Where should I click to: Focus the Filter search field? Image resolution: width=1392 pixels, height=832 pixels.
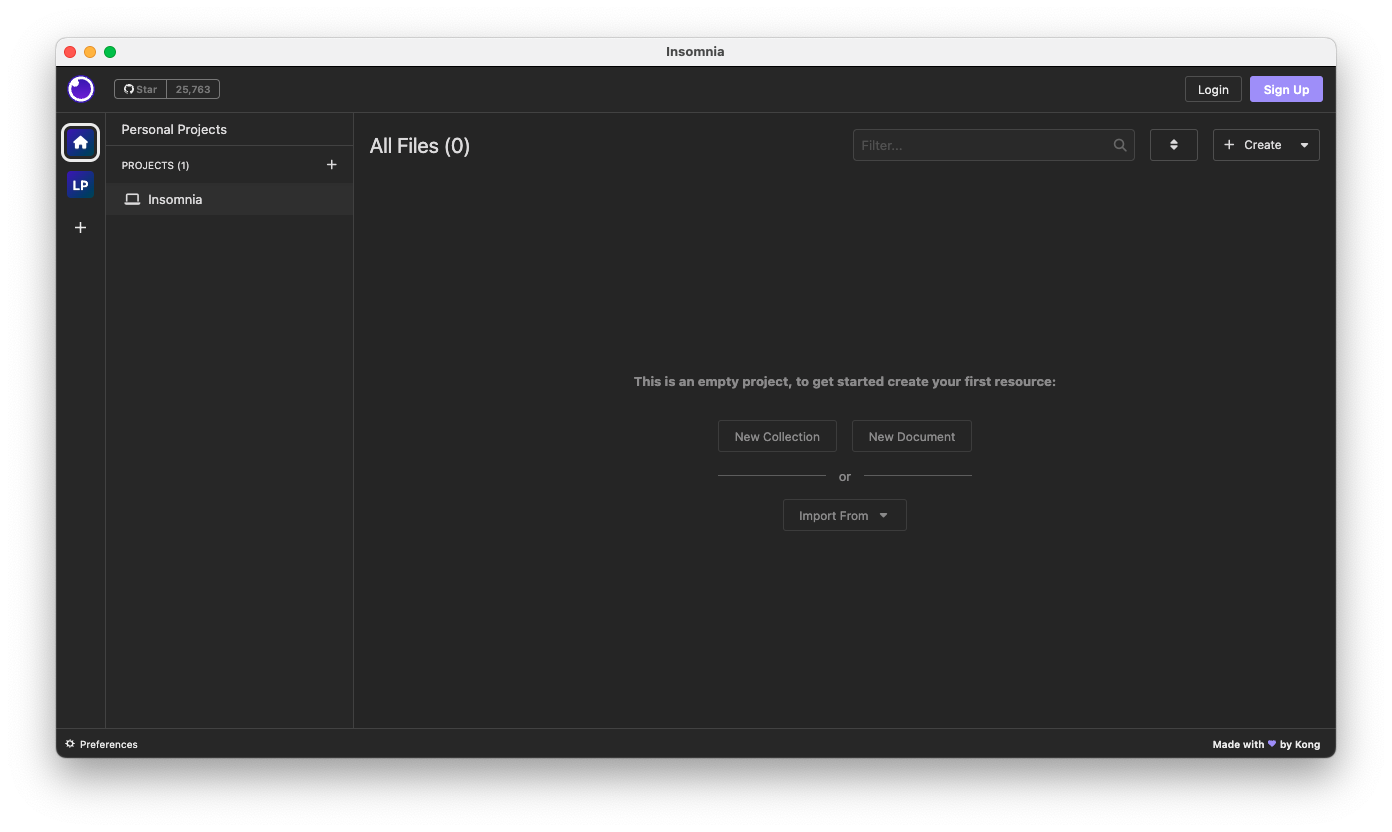993,145
